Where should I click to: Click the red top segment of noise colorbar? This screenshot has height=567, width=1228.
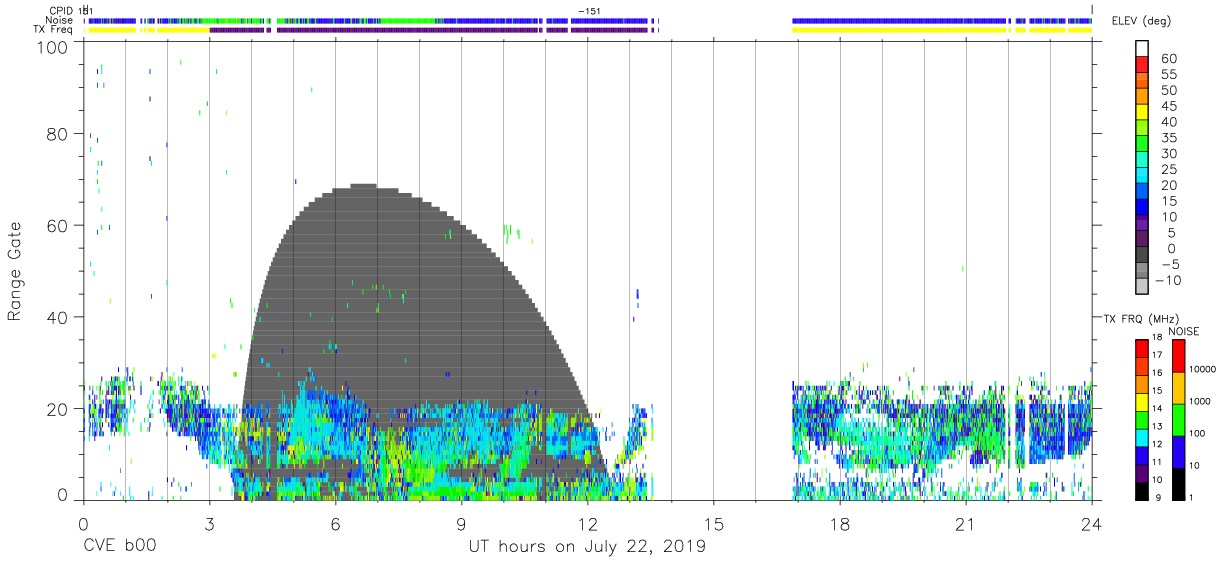pos(1178,355)
